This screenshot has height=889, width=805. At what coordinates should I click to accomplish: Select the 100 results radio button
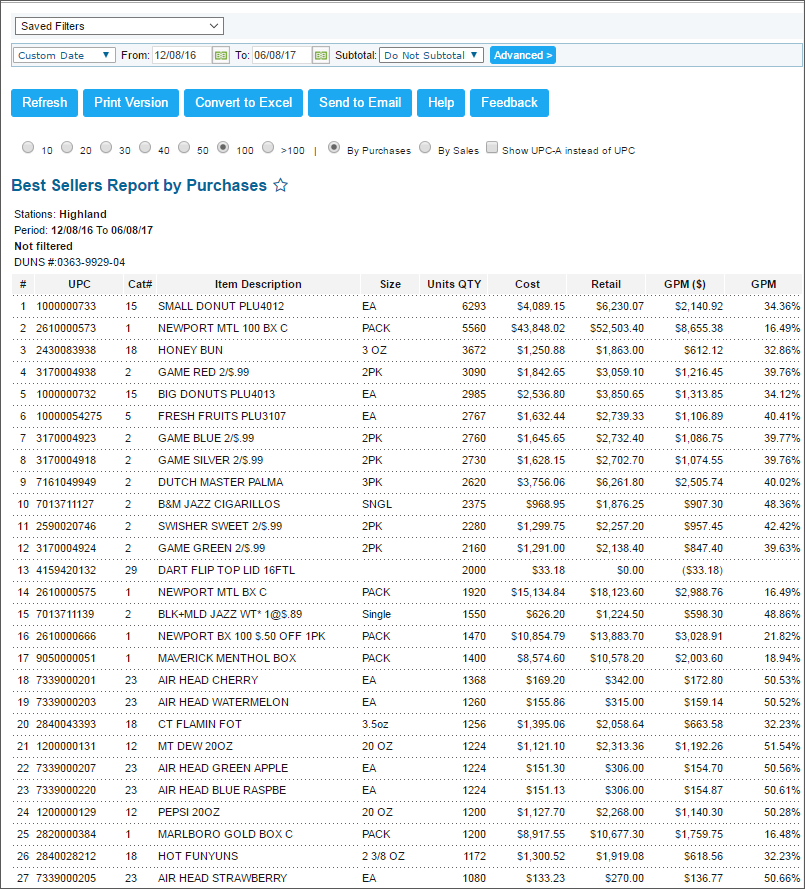pos(223,147)
